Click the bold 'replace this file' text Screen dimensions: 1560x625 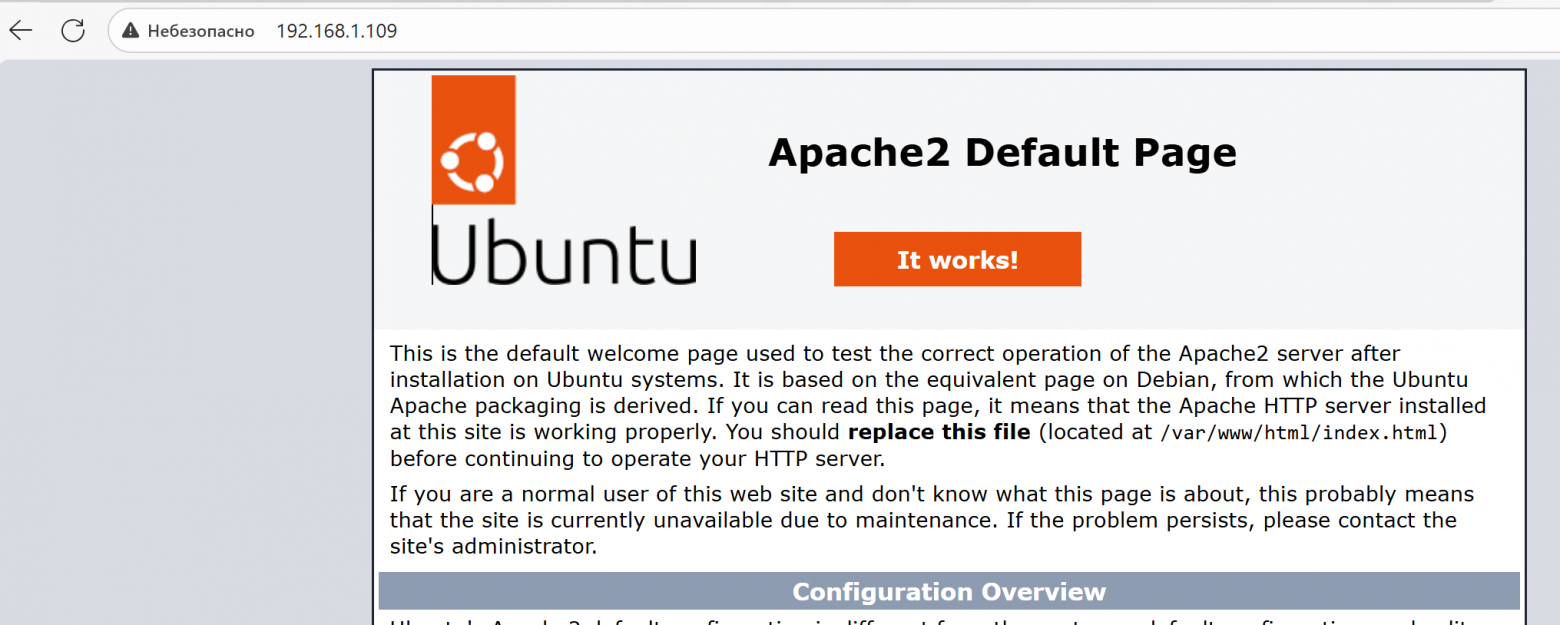[938, 433]
